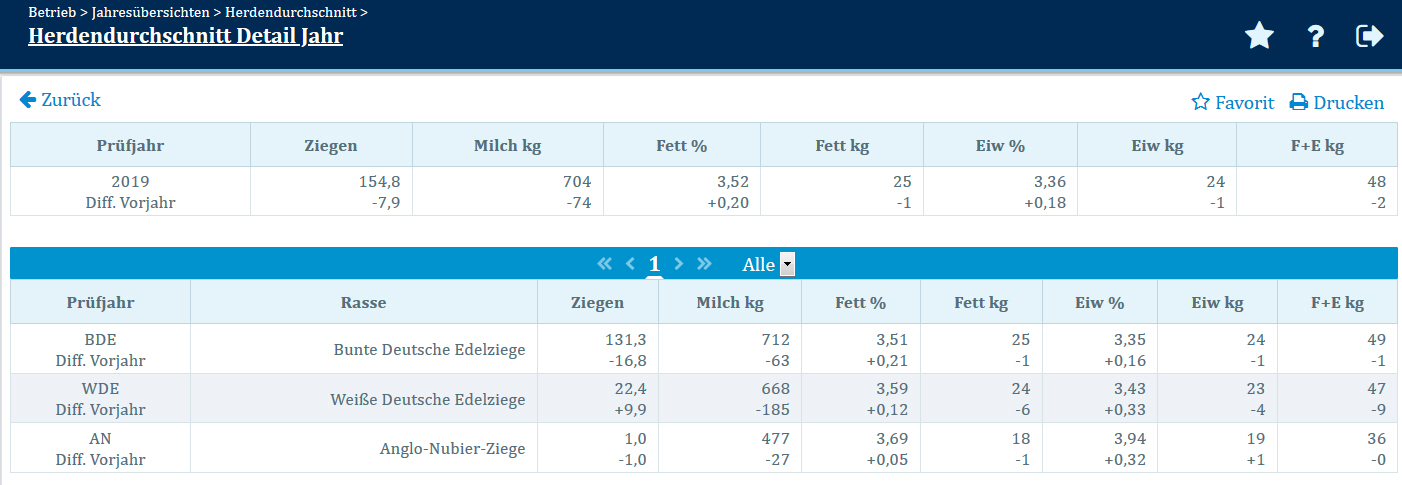Go to first page with double-left arrows

coord(604,264)
